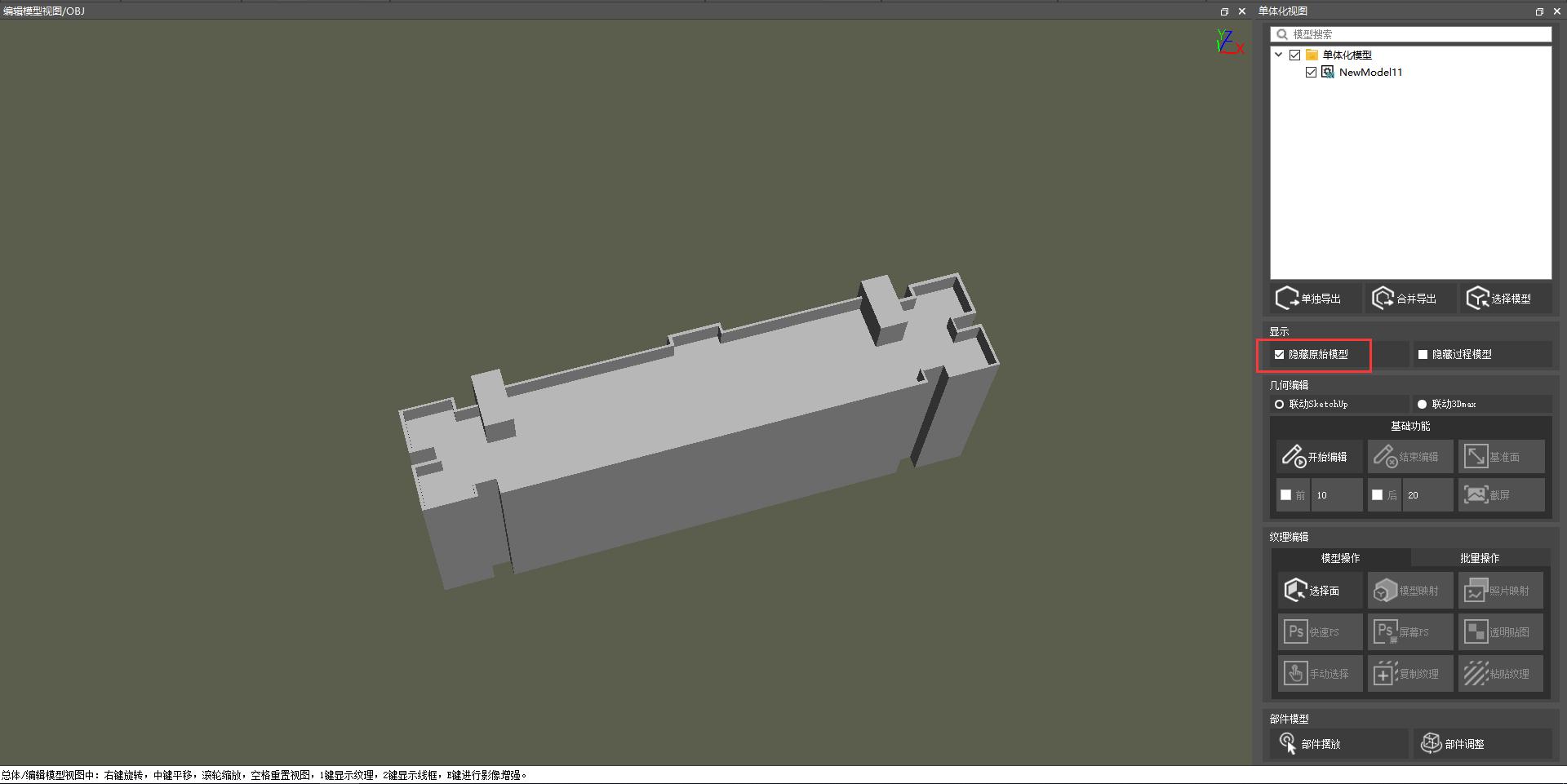Viewport: 1567px width, 784px height.
Task: Toggle the 后 checkbox
Action: pos(1378,495)
